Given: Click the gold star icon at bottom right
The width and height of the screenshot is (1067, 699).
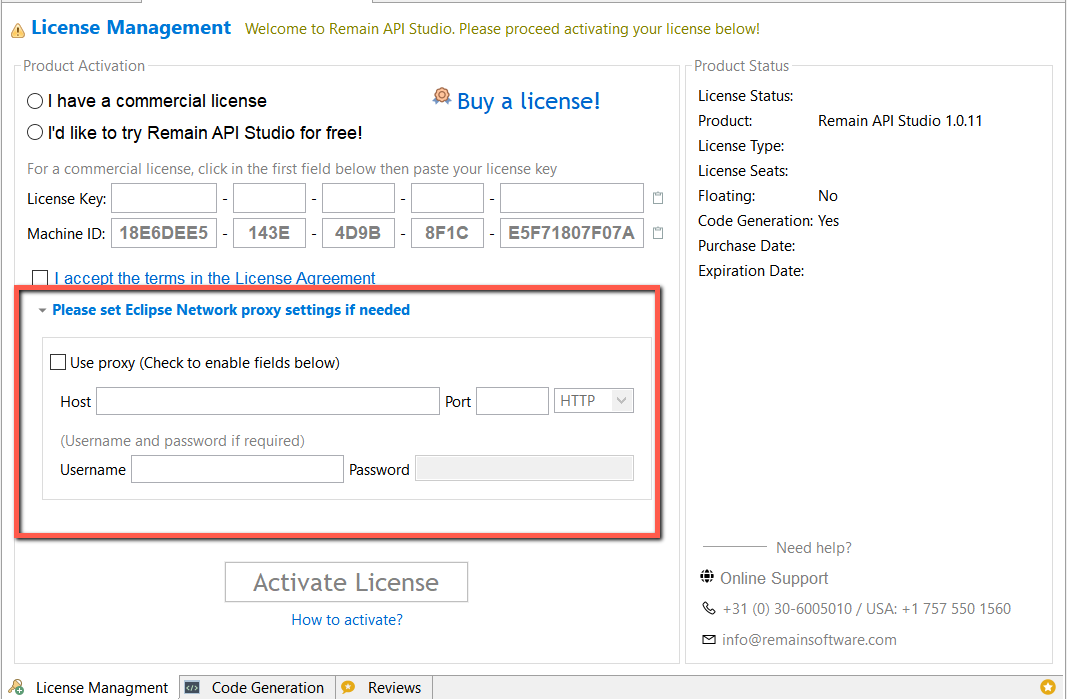Looking at the screenshot, I should [1048, 687].
